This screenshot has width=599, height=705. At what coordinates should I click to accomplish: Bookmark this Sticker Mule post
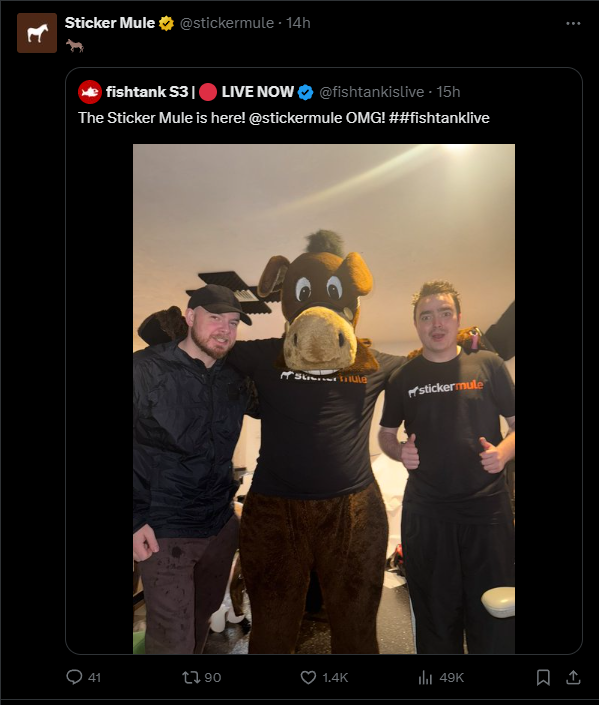click(543, 677)
